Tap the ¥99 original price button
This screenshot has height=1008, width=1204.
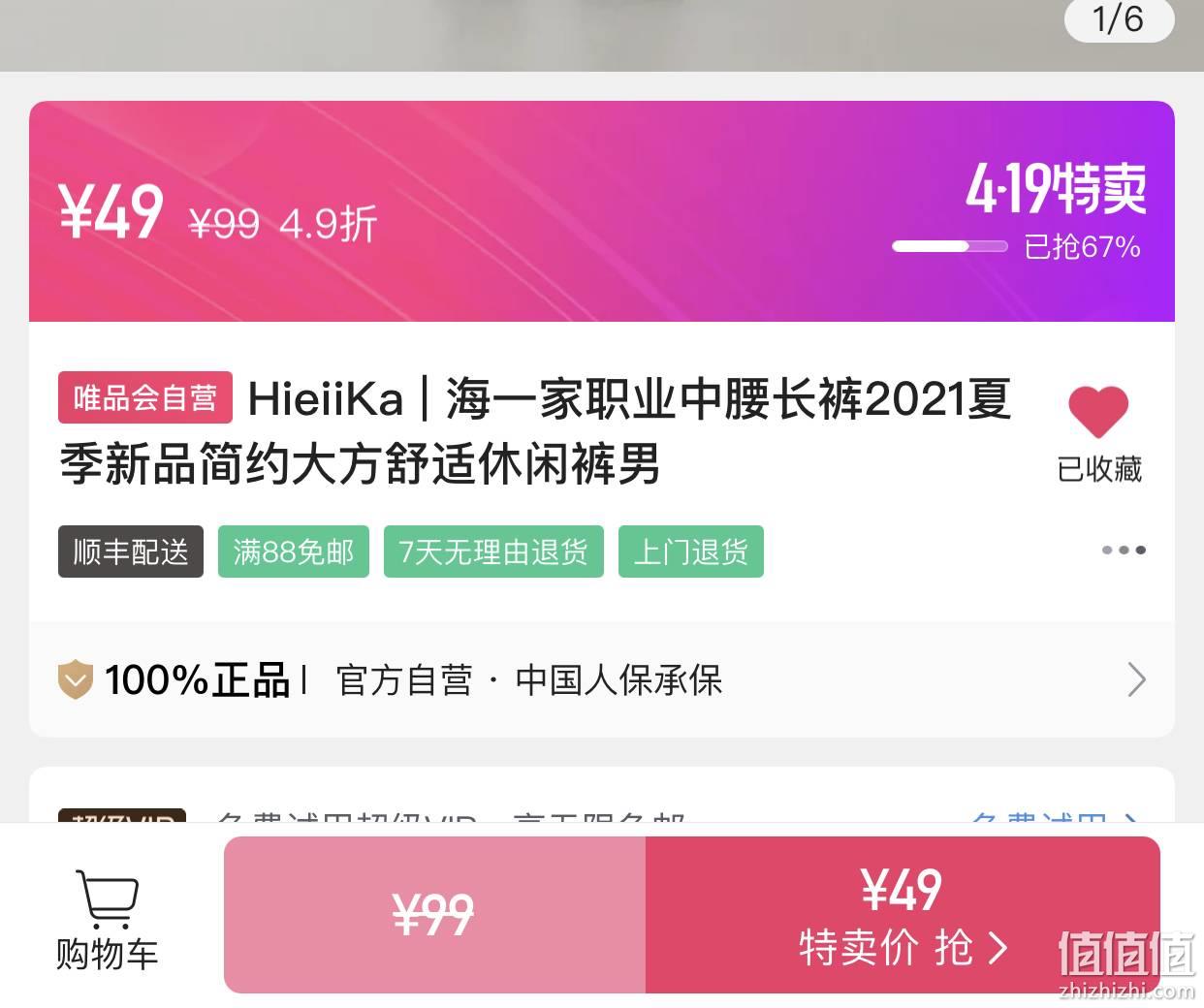tap(434, 915)
